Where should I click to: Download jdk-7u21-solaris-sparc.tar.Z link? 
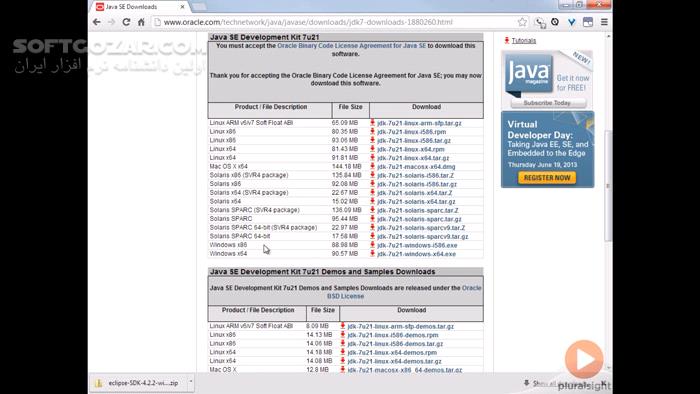418,210
